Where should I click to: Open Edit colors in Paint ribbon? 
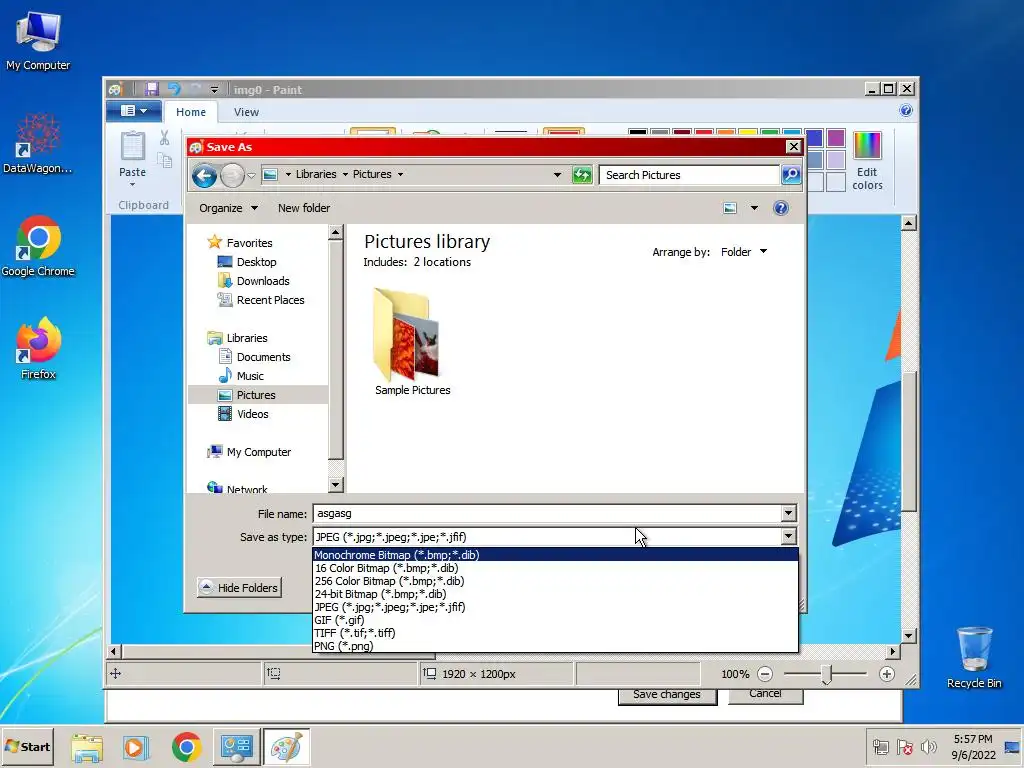point(867,161)
